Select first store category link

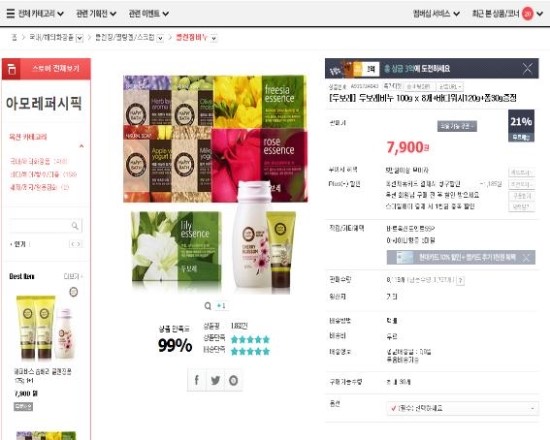click(x=38, y=161)
